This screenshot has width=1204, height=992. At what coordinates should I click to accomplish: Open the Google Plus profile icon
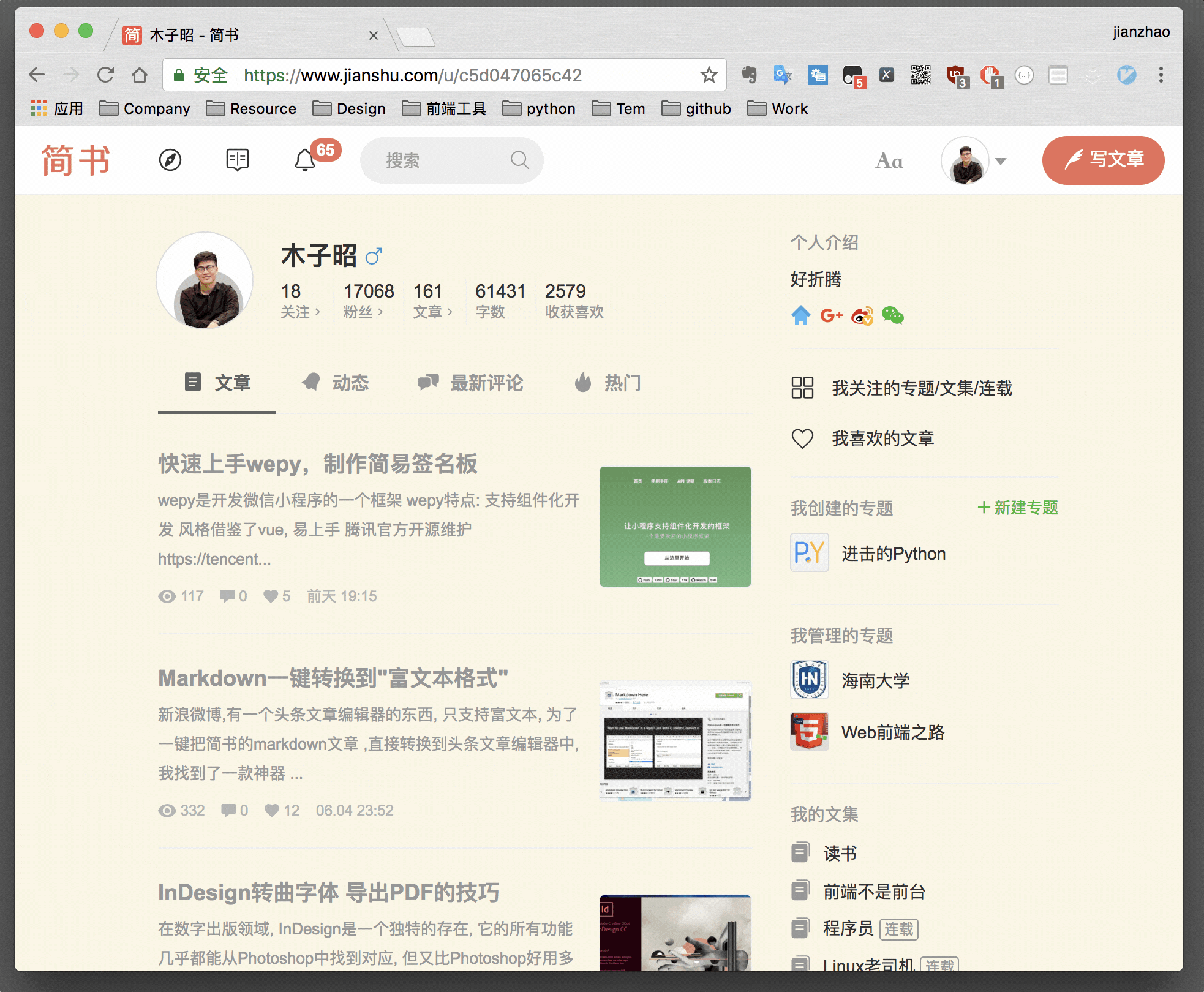coord(831,316)
